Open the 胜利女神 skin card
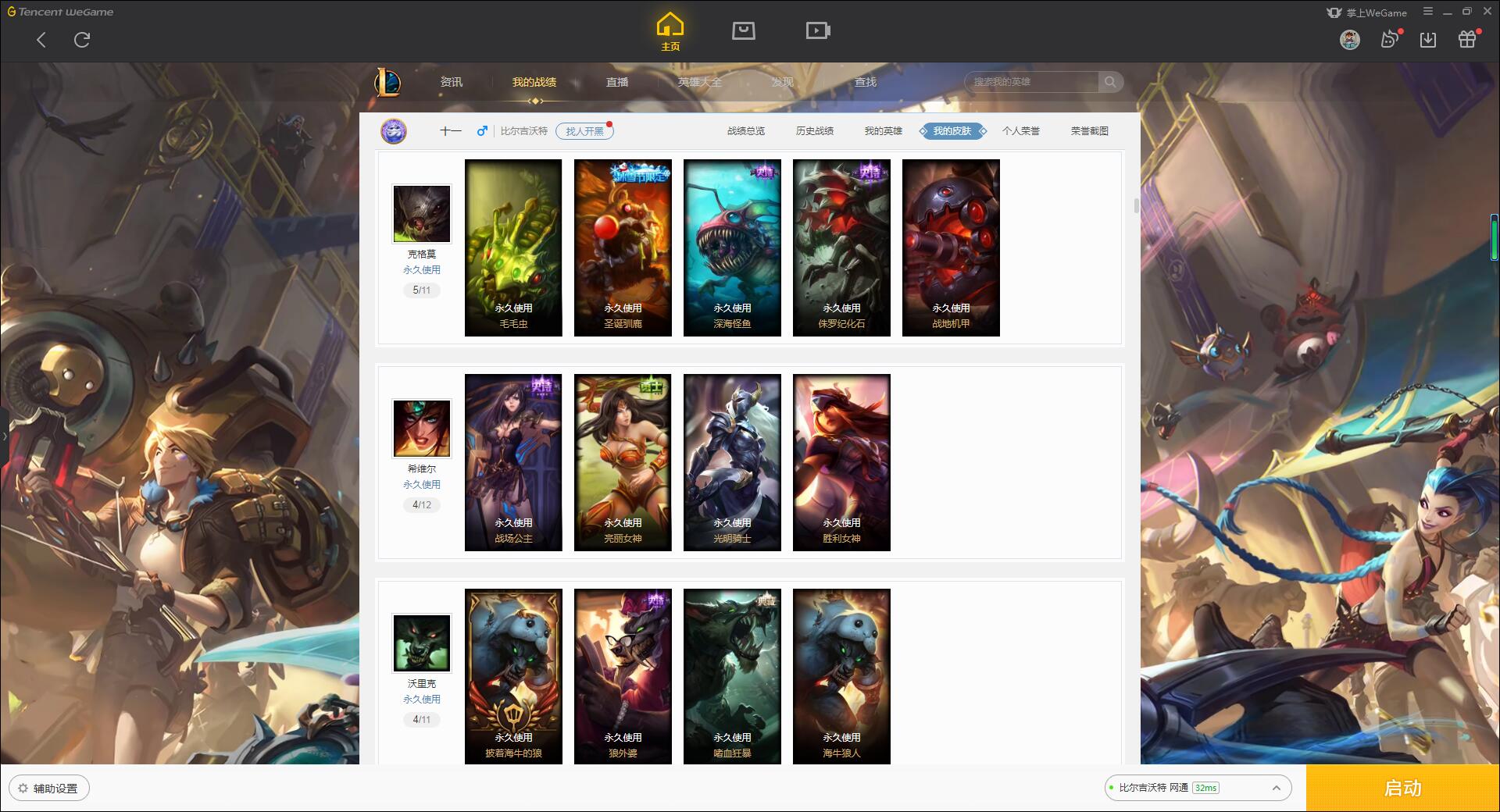 tap(841, 463)
